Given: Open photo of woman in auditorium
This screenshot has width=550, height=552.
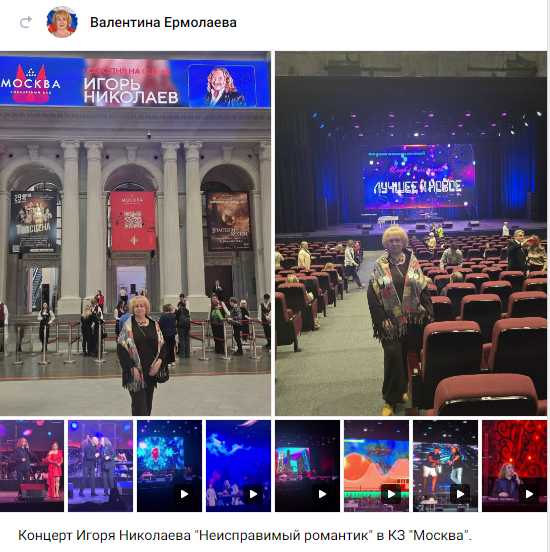Looking at the screenshot, I should (411, 233).
